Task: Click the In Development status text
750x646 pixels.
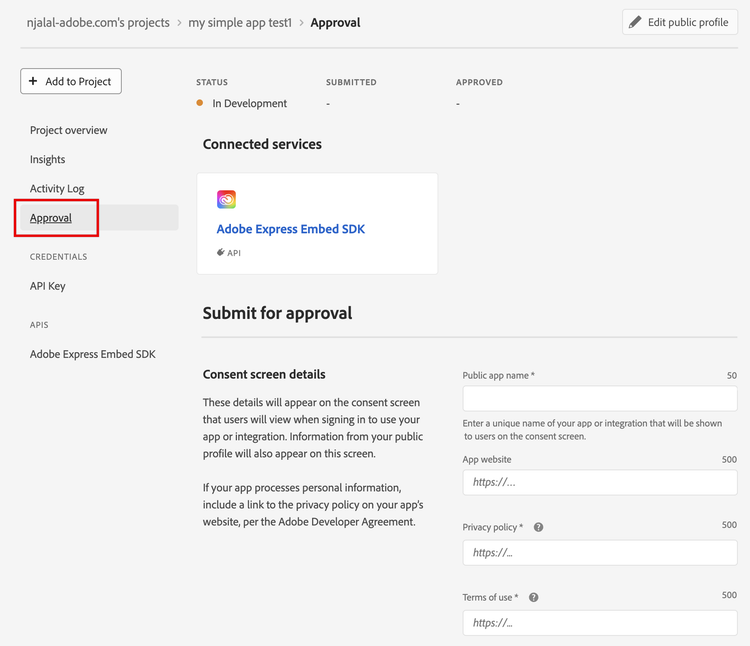Action: (x=250, y=103)
